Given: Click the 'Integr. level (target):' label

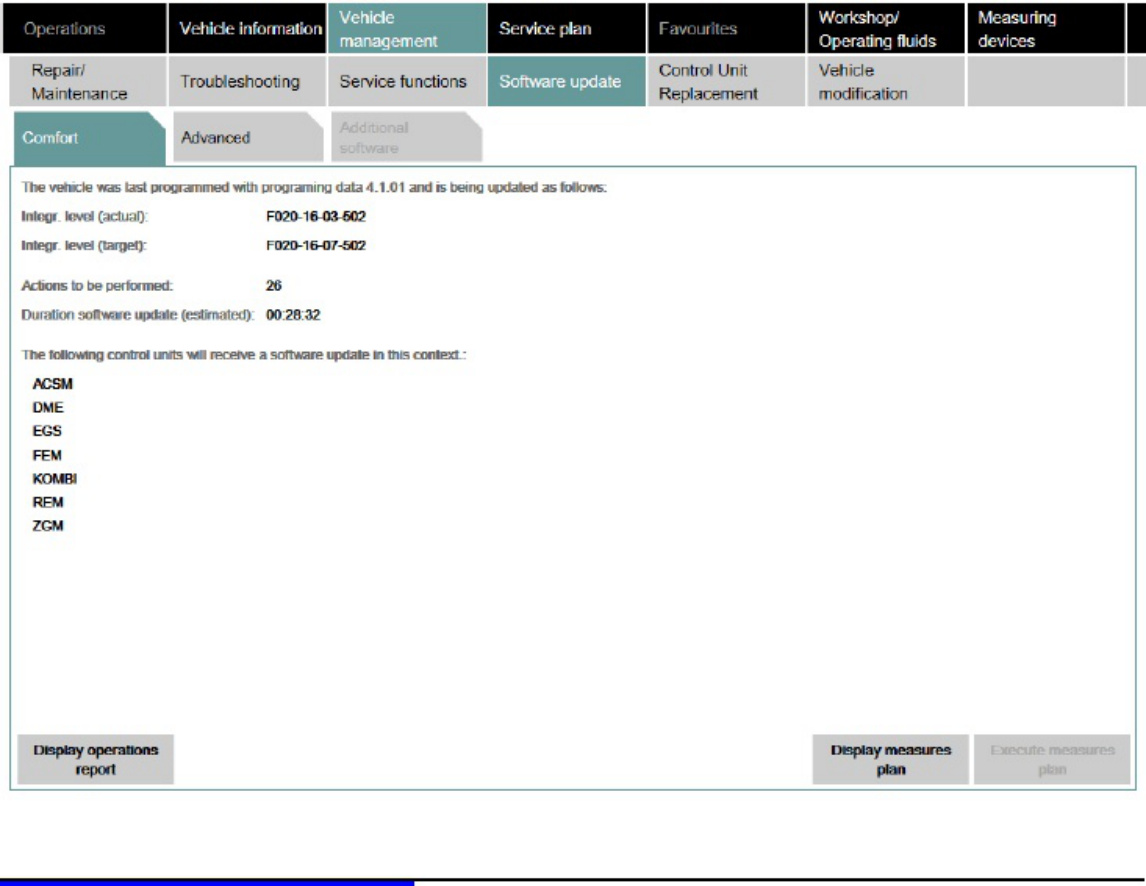Looking at the screenshot, I should (84, 246).
